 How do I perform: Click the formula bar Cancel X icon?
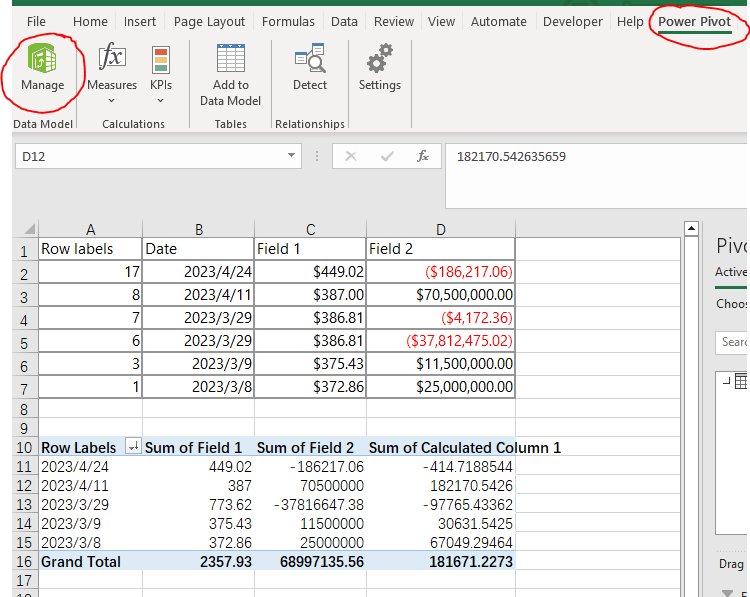(351, 157)
